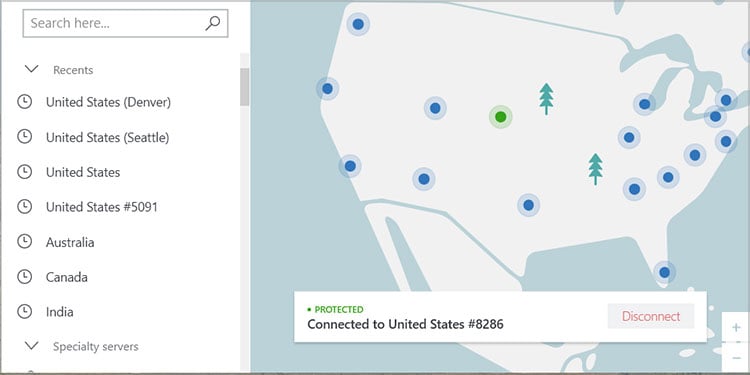Click the Recents section heading
750x375 pixels.
coord(73,70)
